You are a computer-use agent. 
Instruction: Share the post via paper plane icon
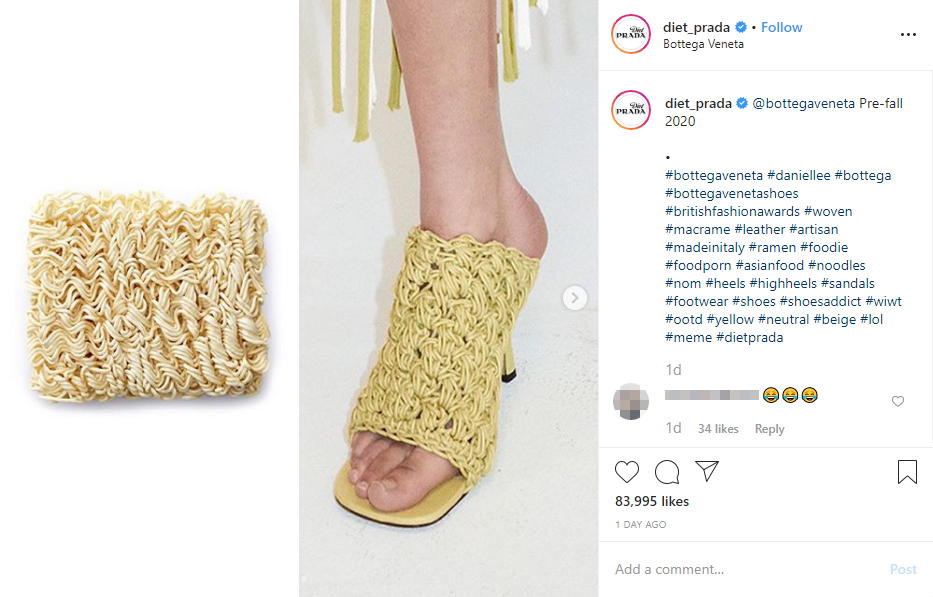(x=707, y=471)
